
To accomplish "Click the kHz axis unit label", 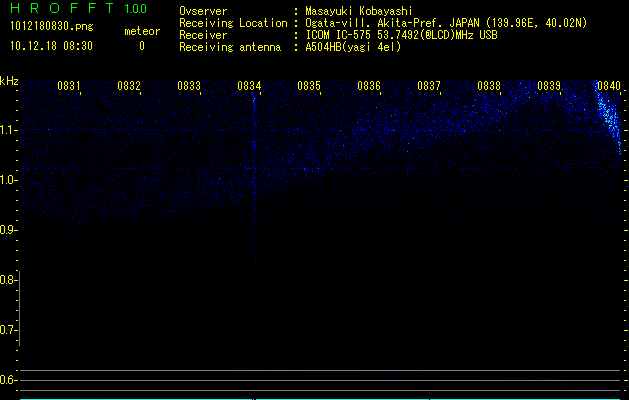I will coord(9,81).
